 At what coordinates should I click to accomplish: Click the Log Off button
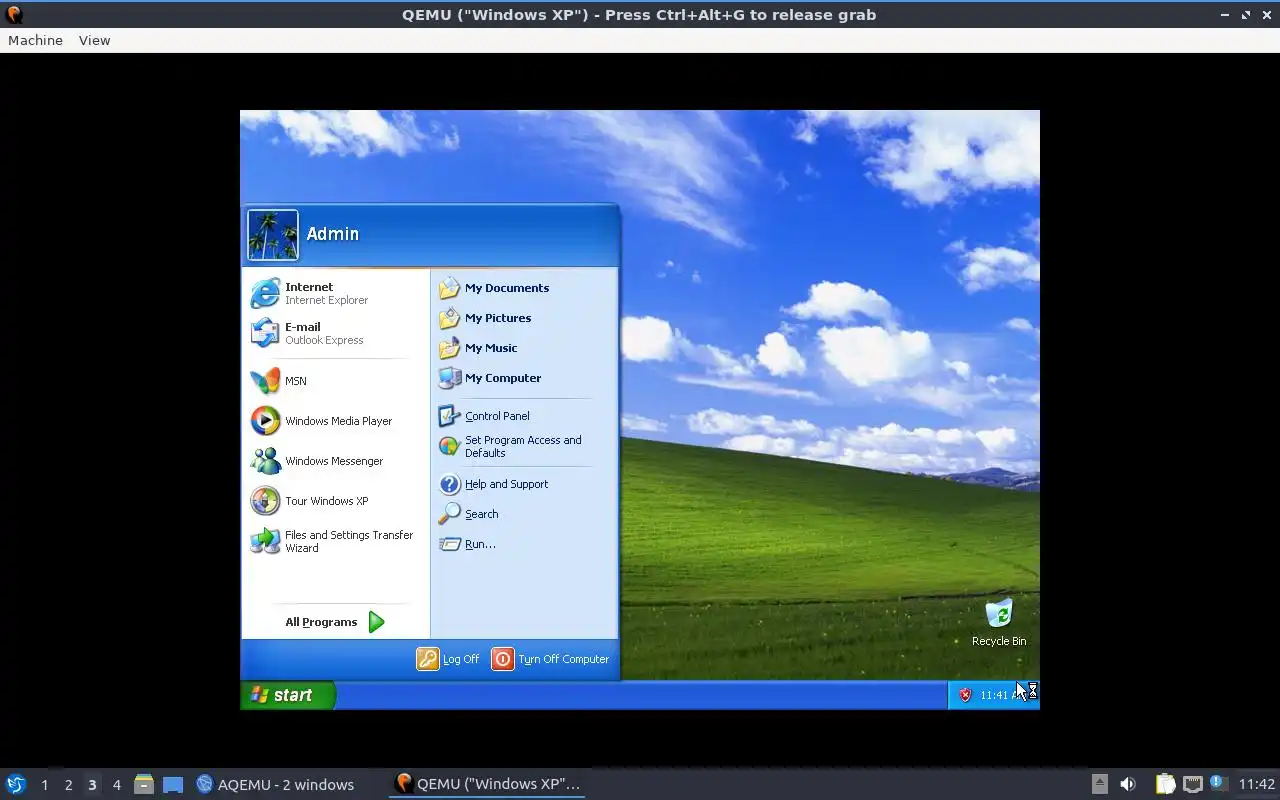click(x=448, y=659)
